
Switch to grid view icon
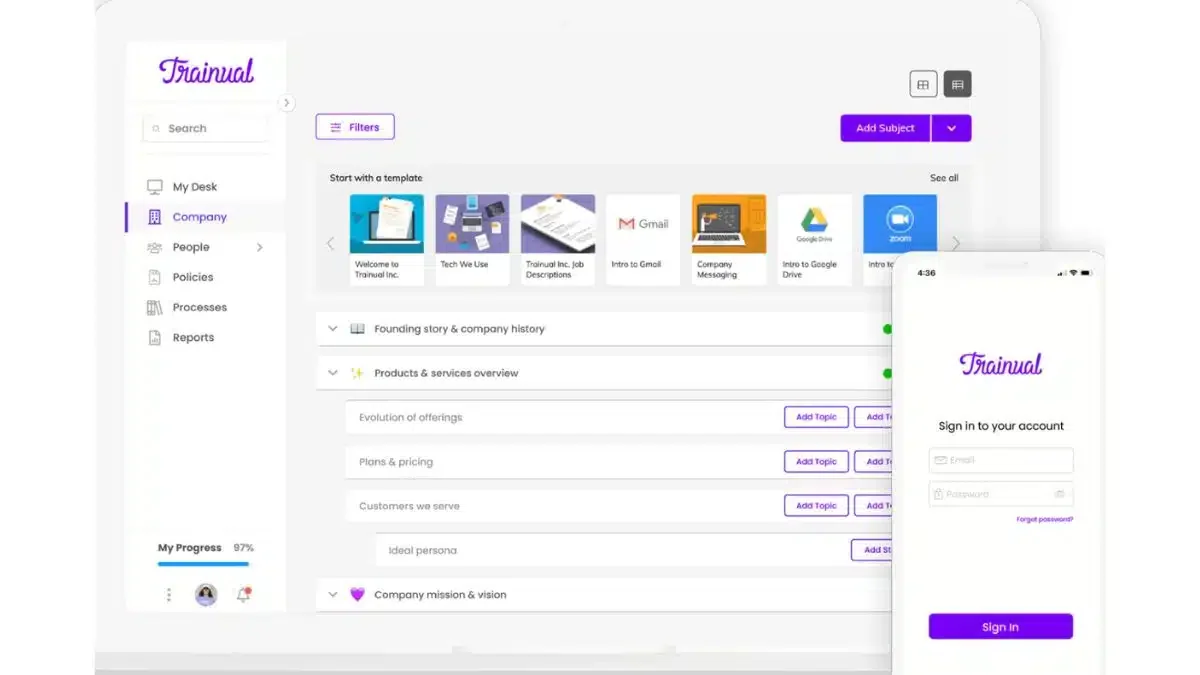click(x=923, y=85)
